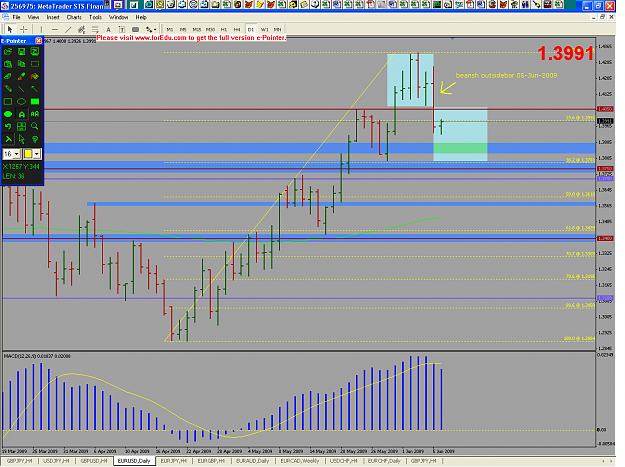625x467 pixels.
Task: Select the E-Pointer eraser tool
Action: pyautogui.click(x=8, y=76)
